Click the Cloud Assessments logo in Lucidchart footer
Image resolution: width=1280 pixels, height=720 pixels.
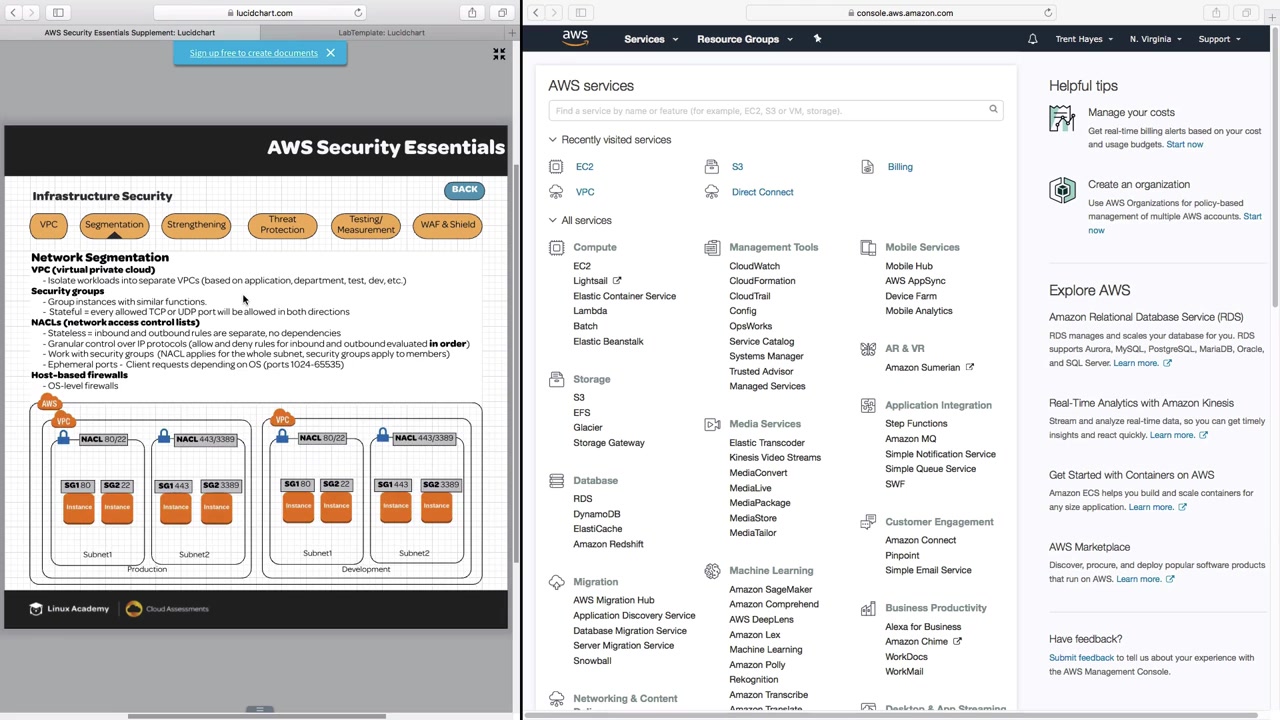(x=167, y=609)
